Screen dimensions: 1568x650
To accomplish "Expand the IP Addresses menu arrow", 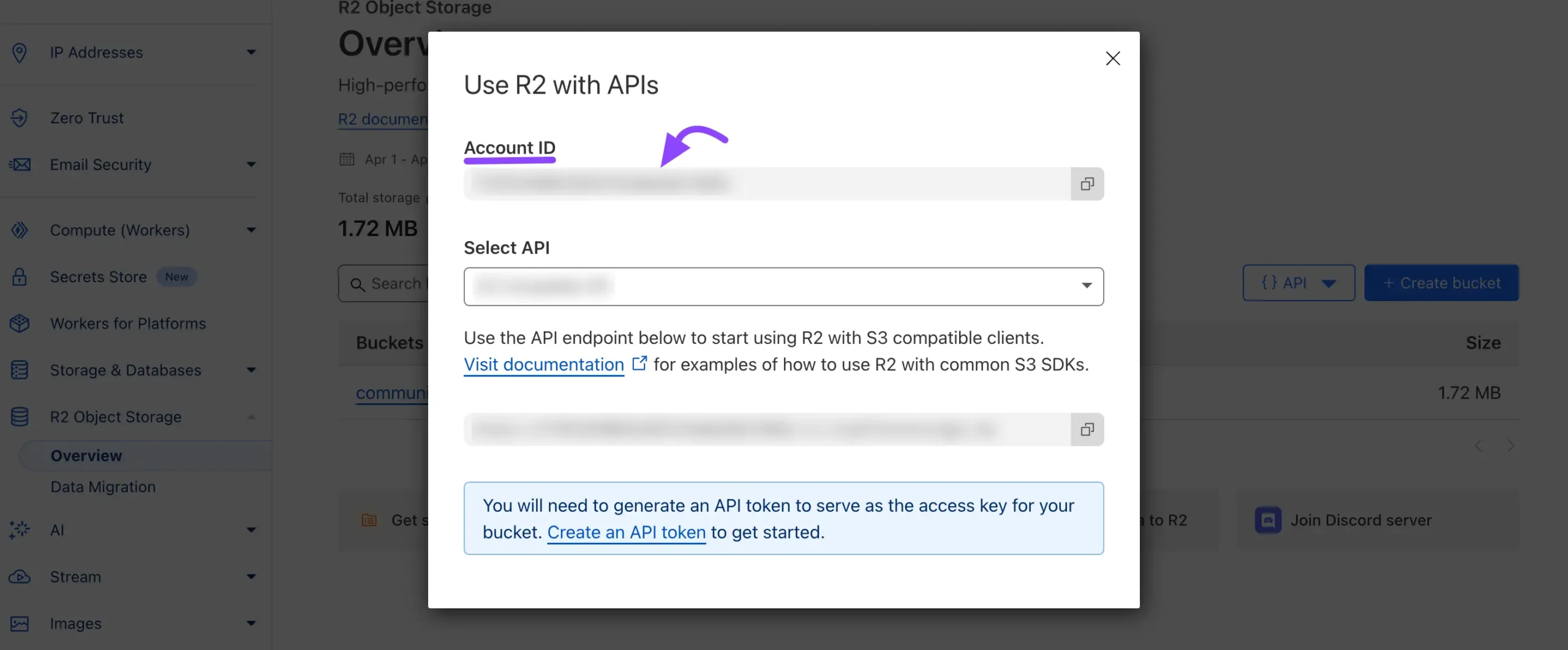I will pos(251,53).
